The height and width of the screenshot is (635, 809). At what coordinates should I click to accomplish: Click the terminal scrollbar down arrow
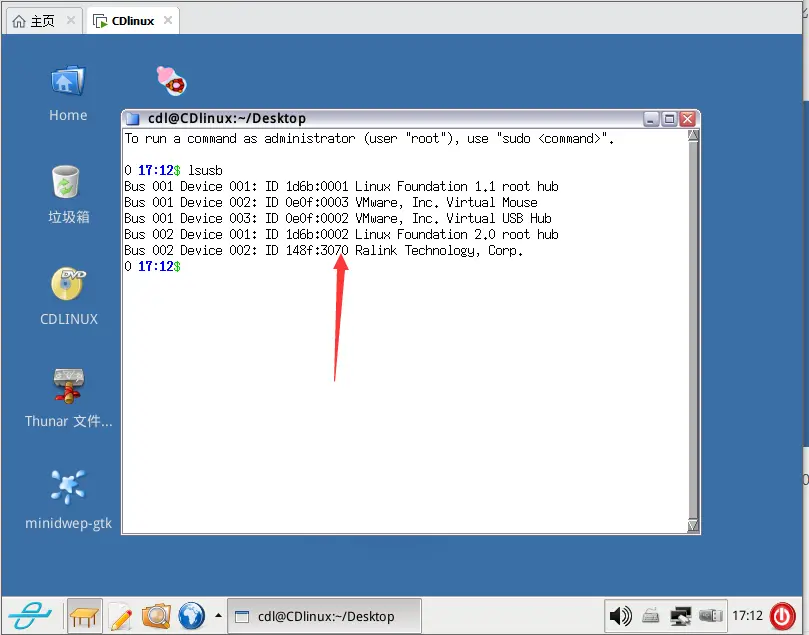point(693,525)
